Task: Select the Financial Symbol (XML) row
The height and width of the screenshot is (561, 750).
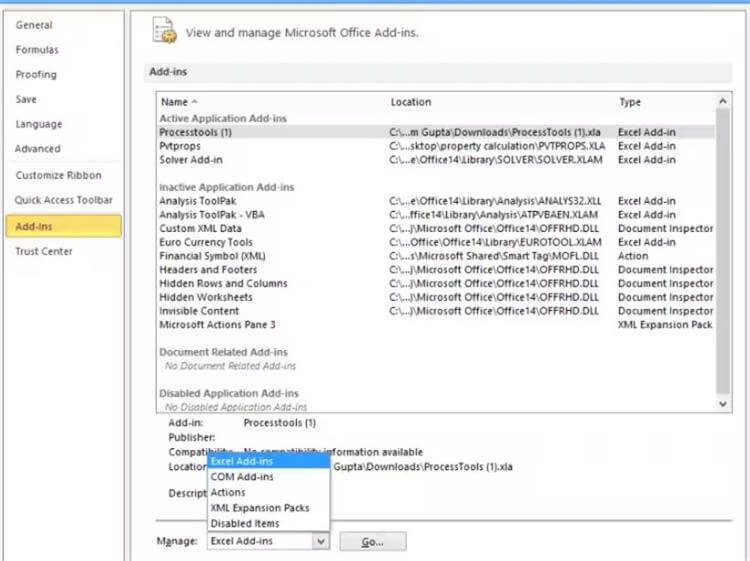Action: click(x=436, y=256)
